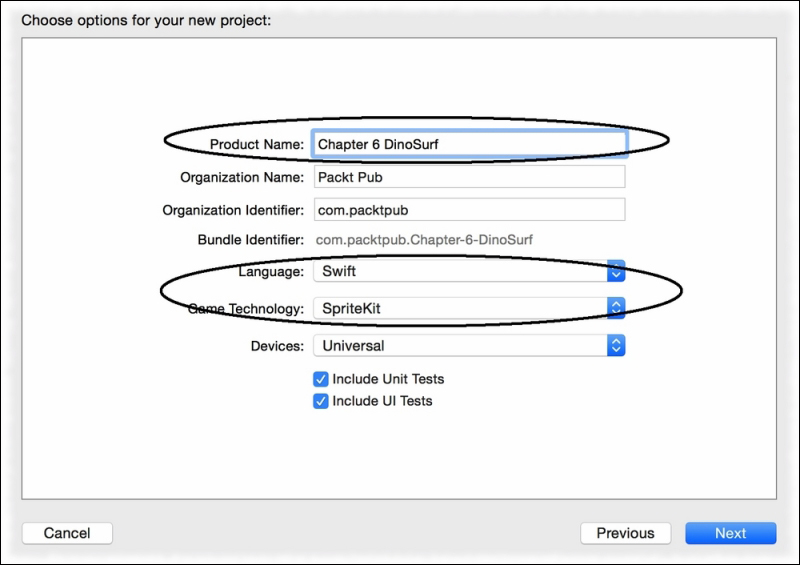800x565 pixels.
Task: Click the 'Devices:' label
Action: coord(277,346)
